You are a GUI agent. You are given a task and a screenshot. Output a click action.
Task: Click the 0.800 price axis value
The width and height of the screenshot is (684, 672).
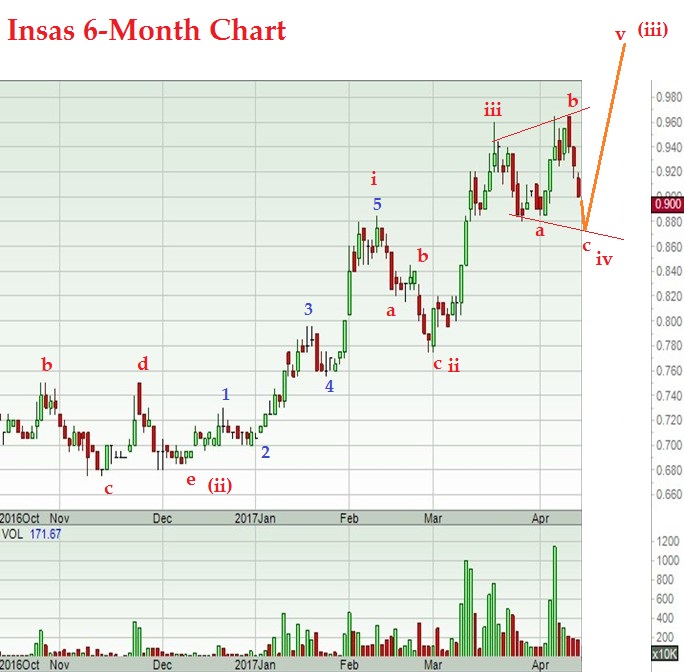click(x=669, y=322)
